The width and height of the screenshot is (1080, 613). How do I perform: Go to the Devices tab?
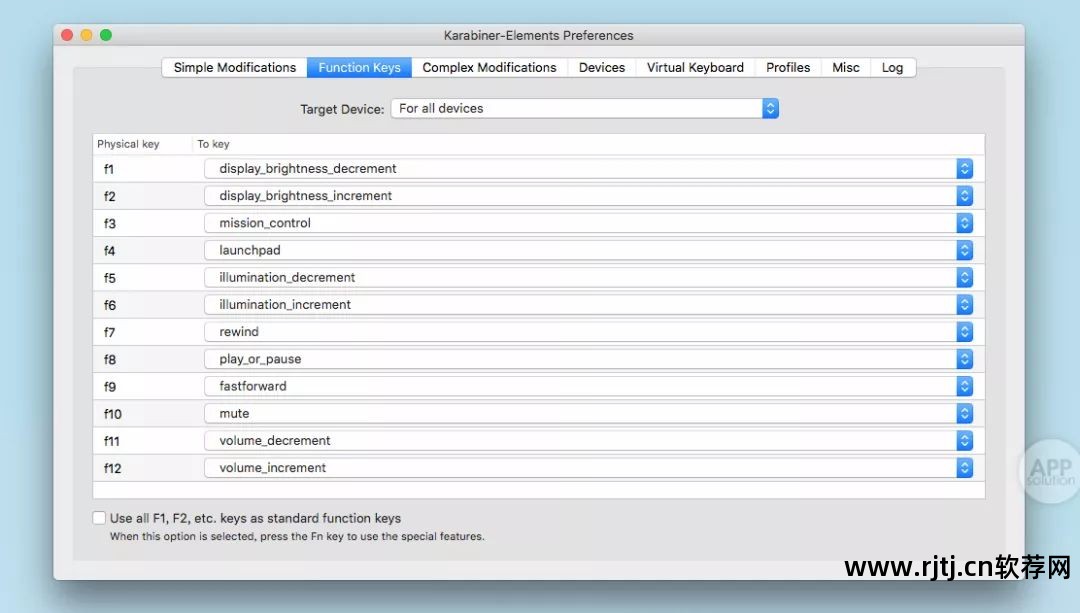tap(601, 67)
